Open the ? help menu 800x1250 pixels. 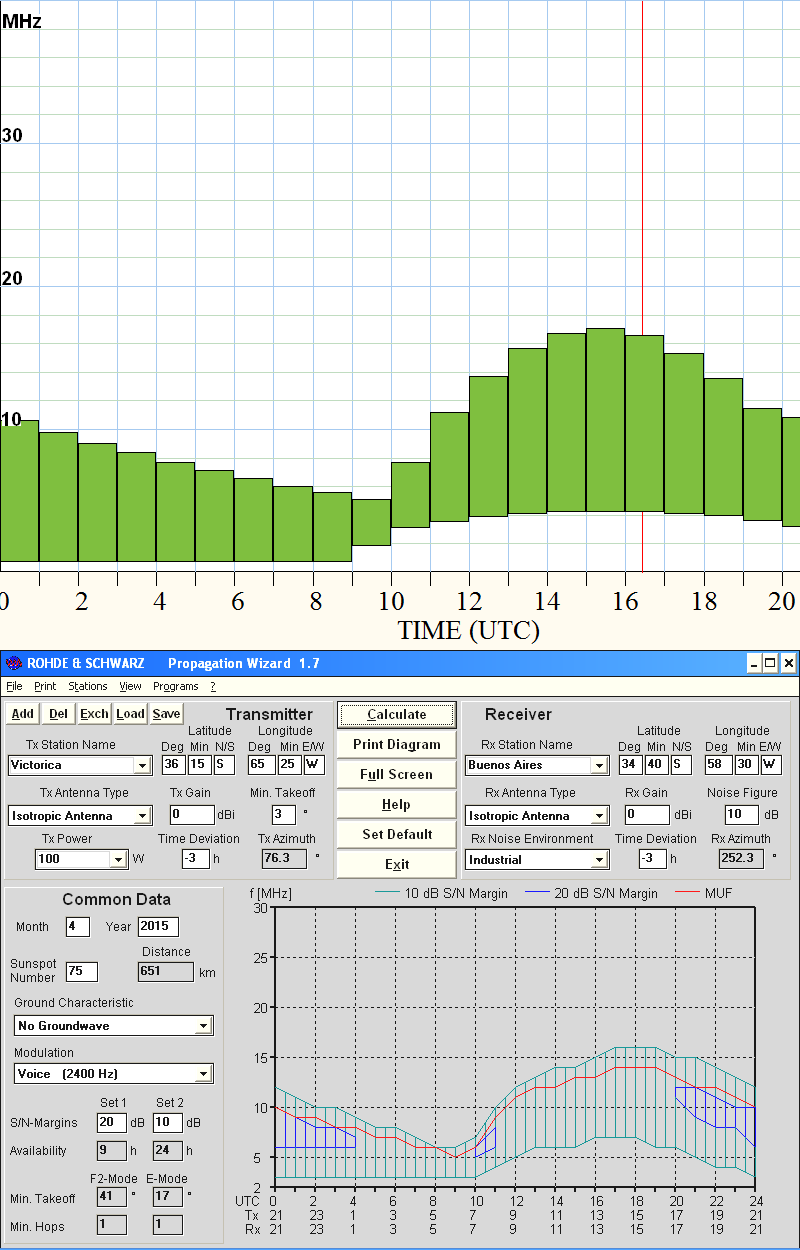click(212, 687)
